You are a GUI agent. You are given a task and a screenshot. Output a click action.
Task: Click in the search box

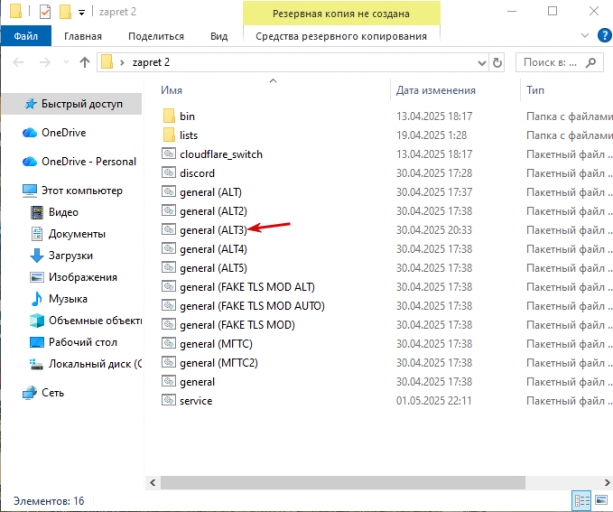(x=559, y=63)
